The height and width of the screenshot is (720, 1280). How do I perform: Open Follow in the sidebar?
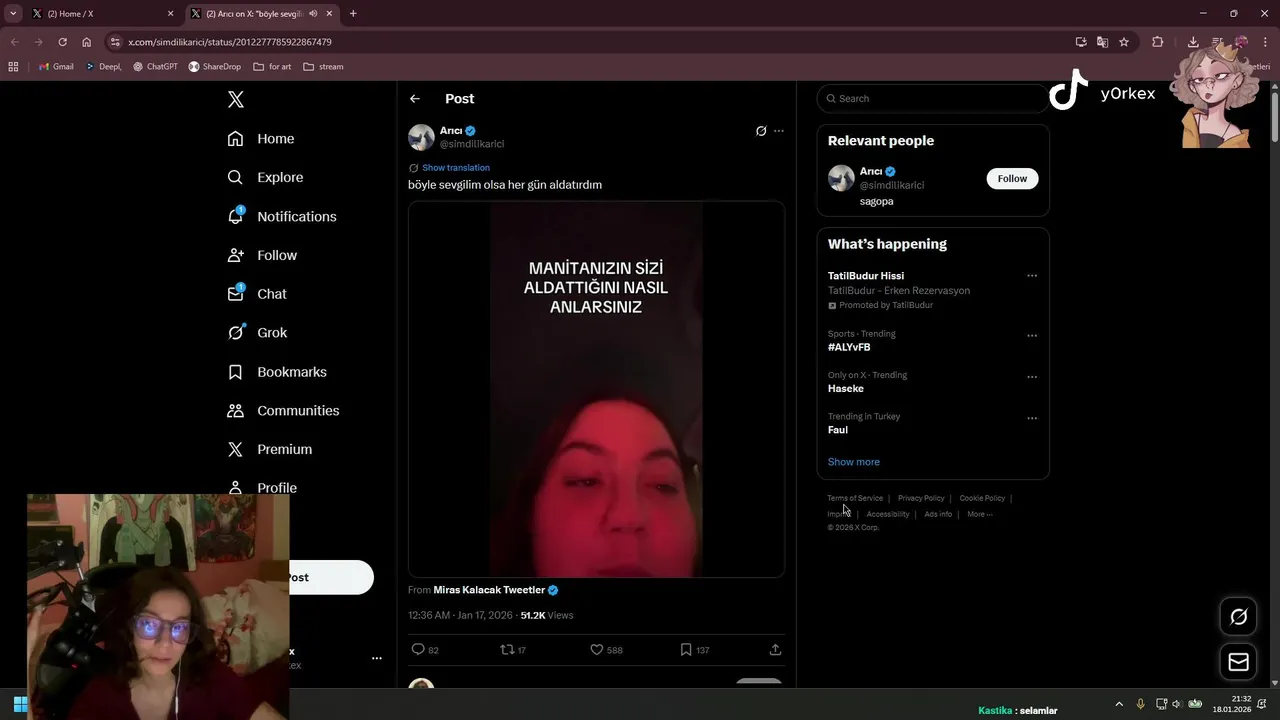click(x=262, y=255)
